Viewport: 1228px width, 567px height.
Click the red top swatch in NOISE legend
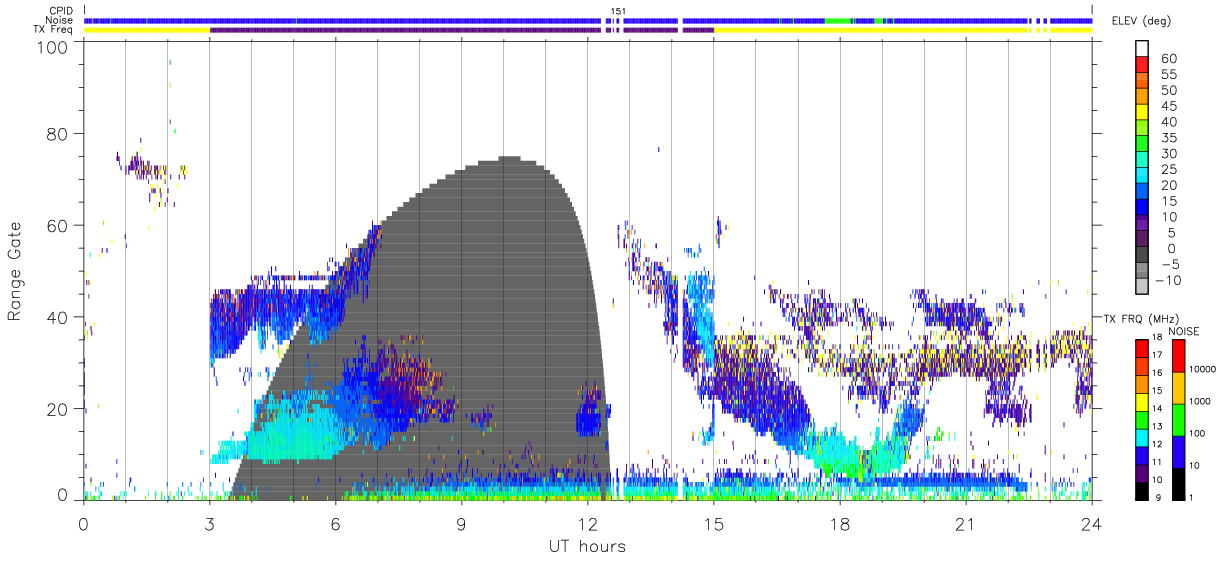click(x=1178, y=356)
